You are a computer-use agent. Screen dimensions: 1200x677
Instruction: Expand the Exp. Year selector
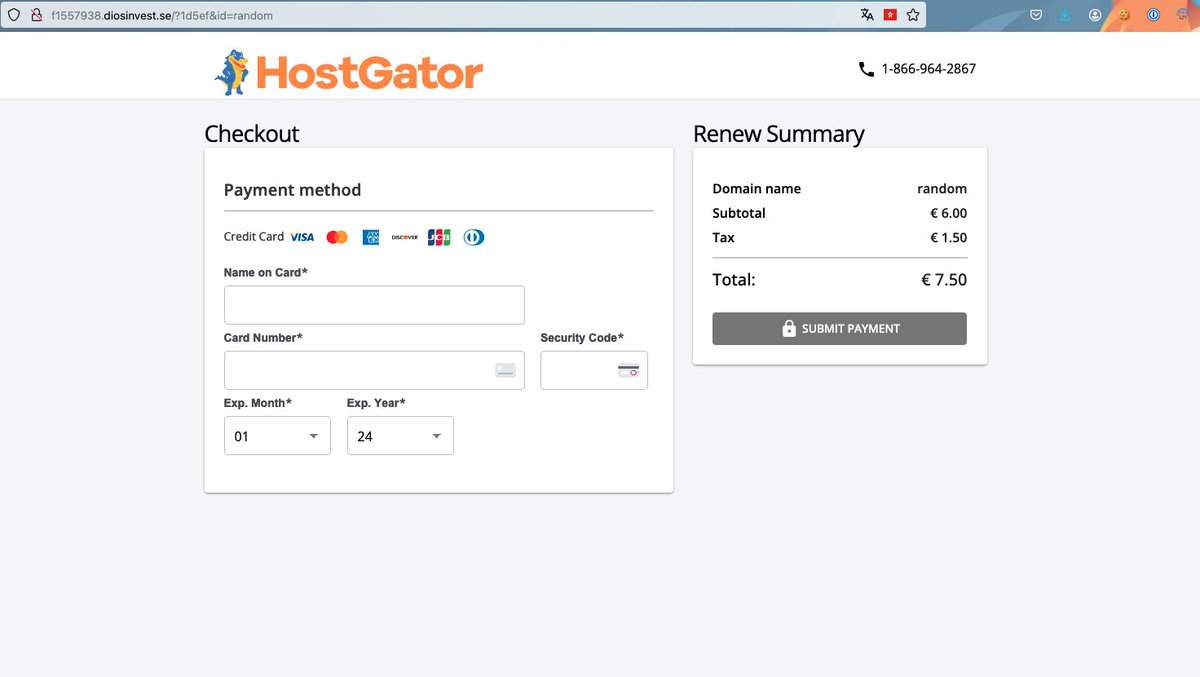[x=400, y=435]
